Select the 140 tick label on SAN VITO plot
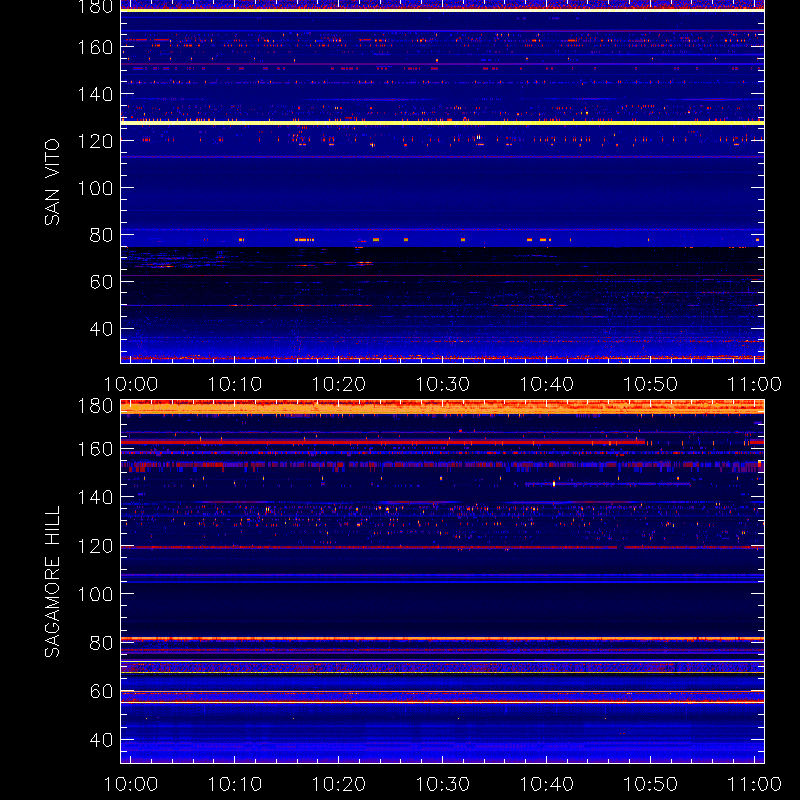This screenshot has height=800, width=800. (95, 94)
